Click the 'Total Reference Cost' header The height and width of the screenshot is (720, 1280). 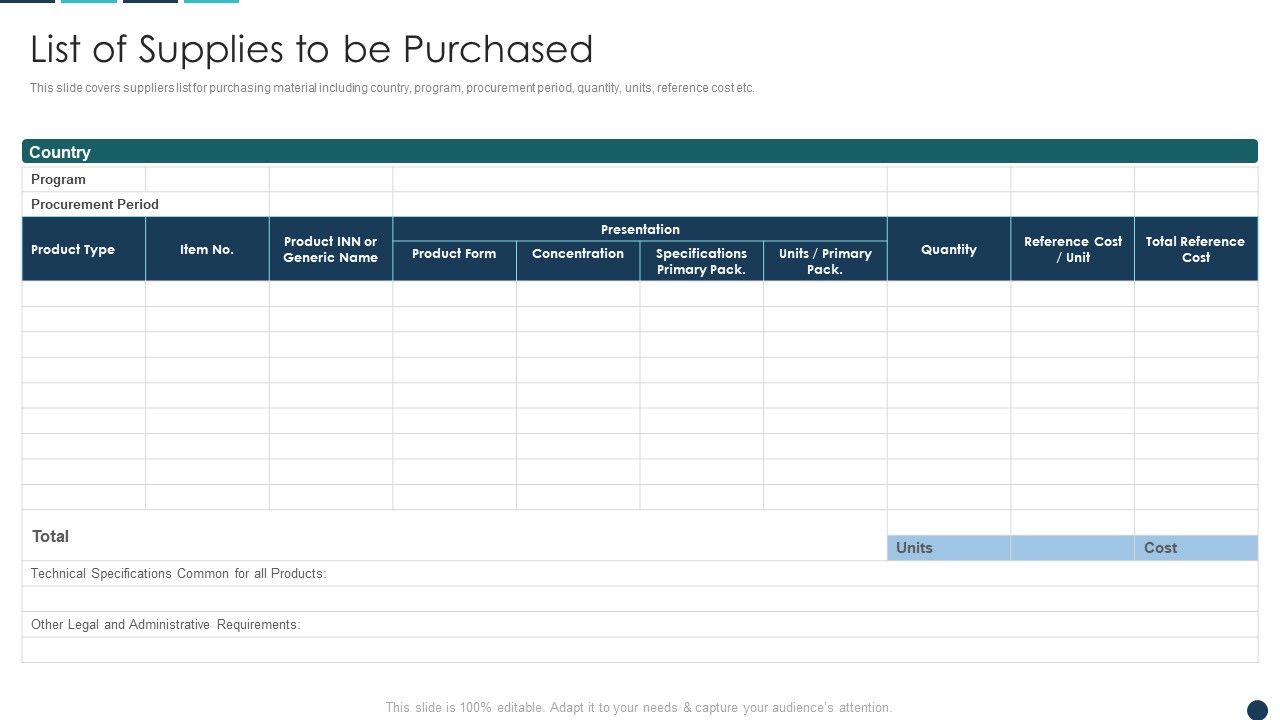1196,249
